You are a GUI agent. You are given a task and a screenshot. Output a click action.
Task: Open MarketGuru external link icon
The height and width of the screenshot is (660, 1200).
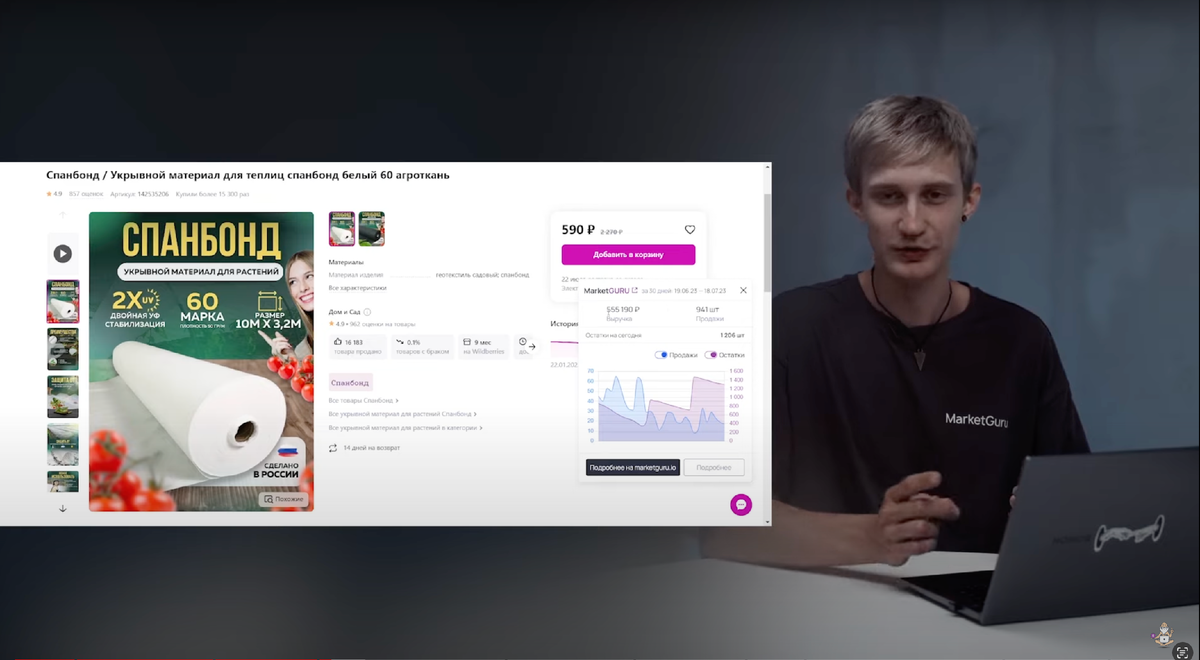[x=635, y=290]
